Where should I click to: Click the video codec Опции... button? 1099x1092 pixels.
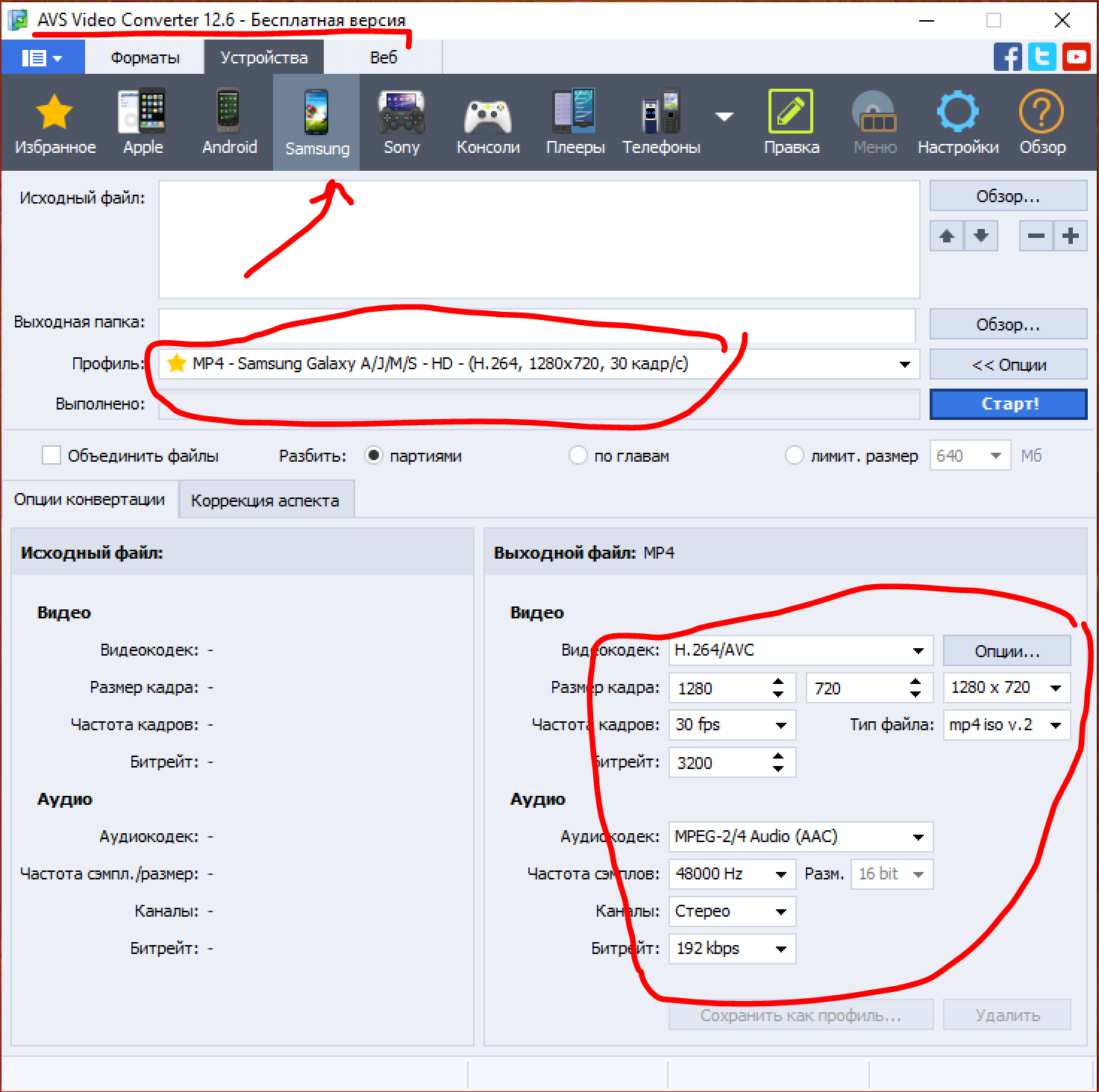click(x=1006, y=651)
